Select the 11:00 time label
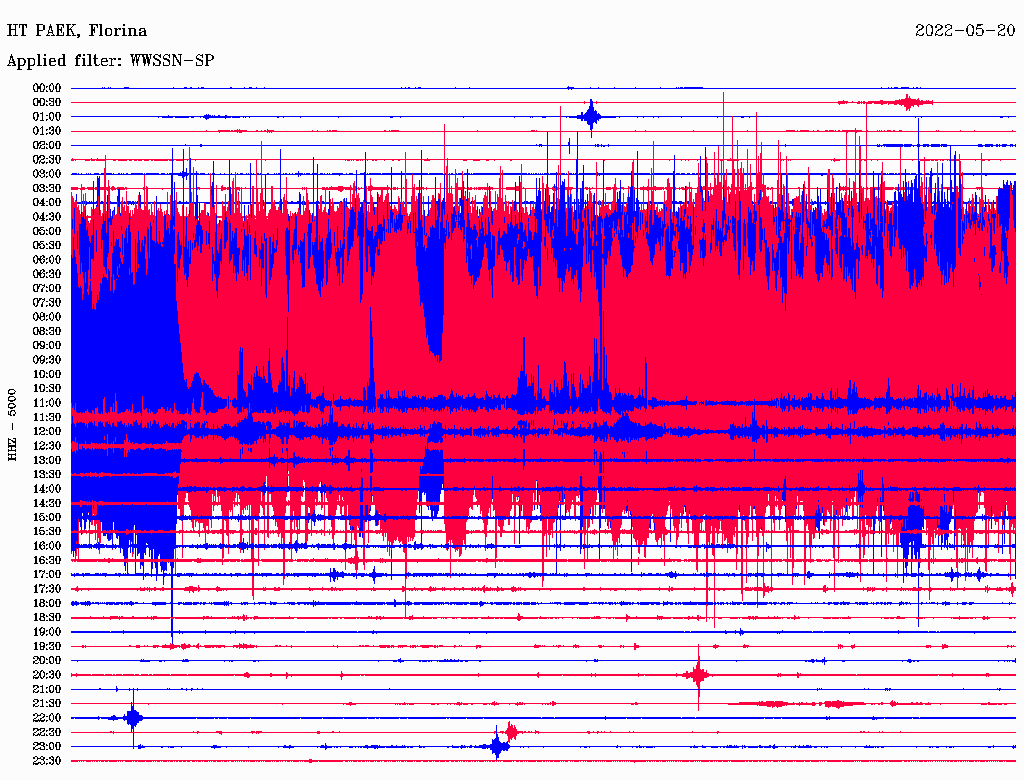Image resolution: width=1024 pixels, height=780 pixels. tap(47, 404)
